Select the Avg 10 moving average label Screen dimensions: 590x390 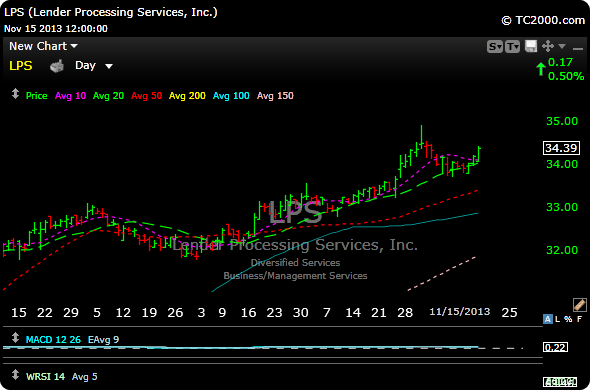70,96
